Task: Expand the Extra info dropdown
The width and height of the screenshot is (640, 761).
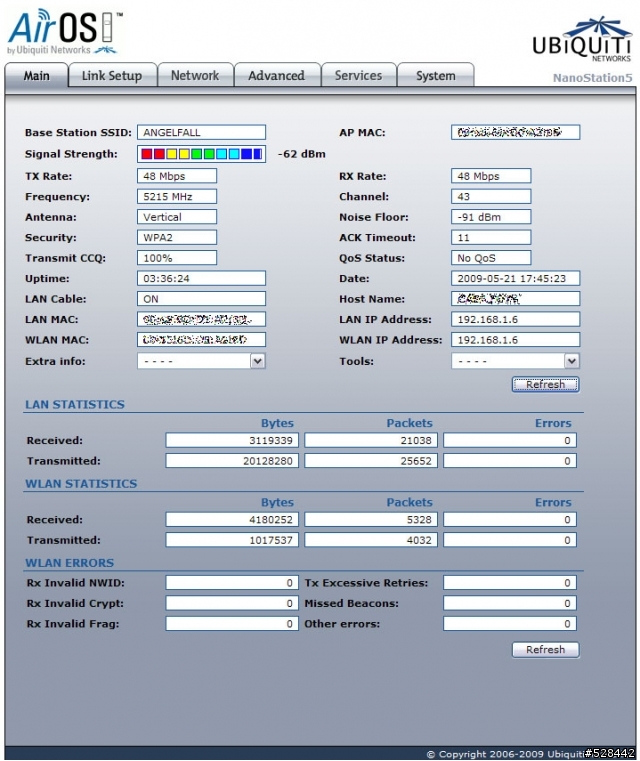Action: point(201,361)
